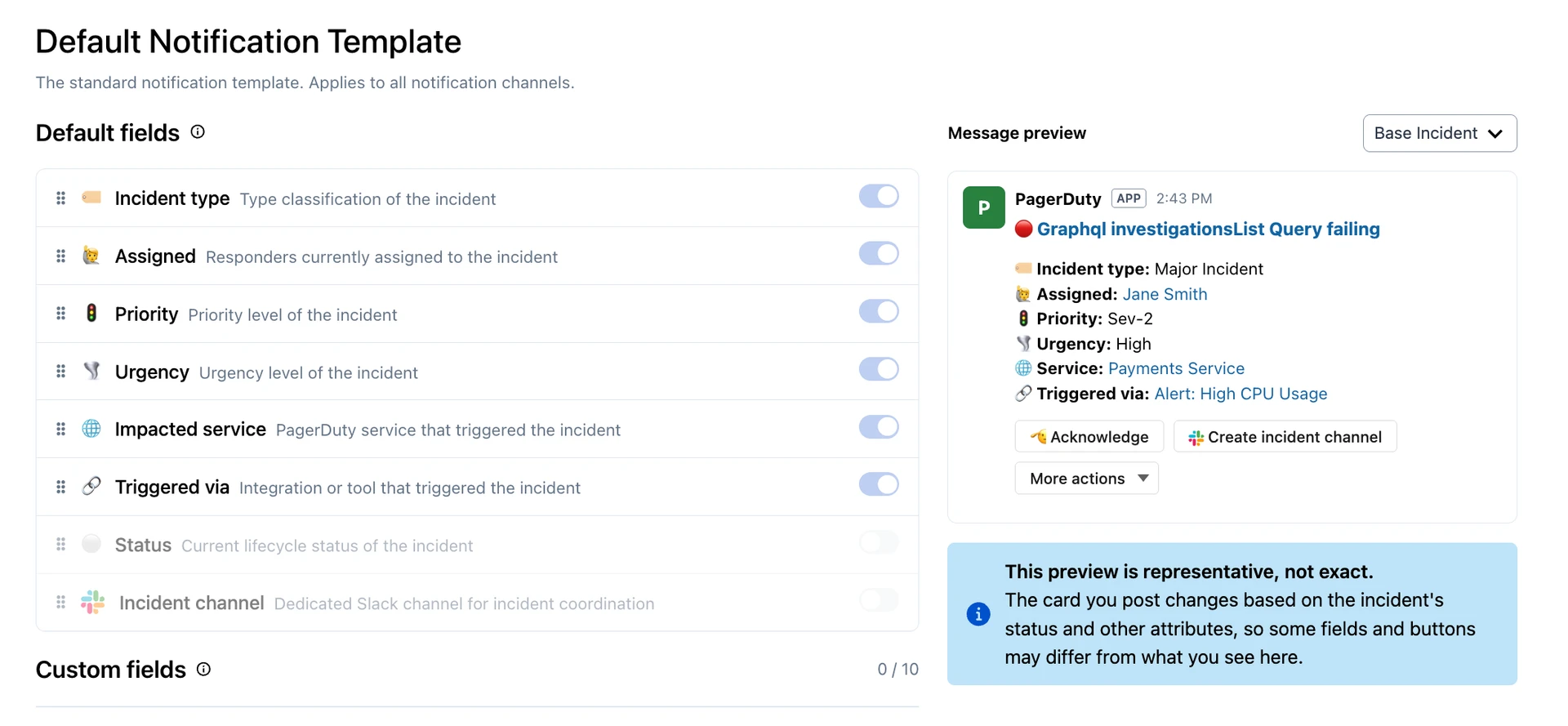Image resolution: width=1568 pixels, height=726 pixels.
Task: Click the drag handle for Status row
Action: tap(60, 544)
